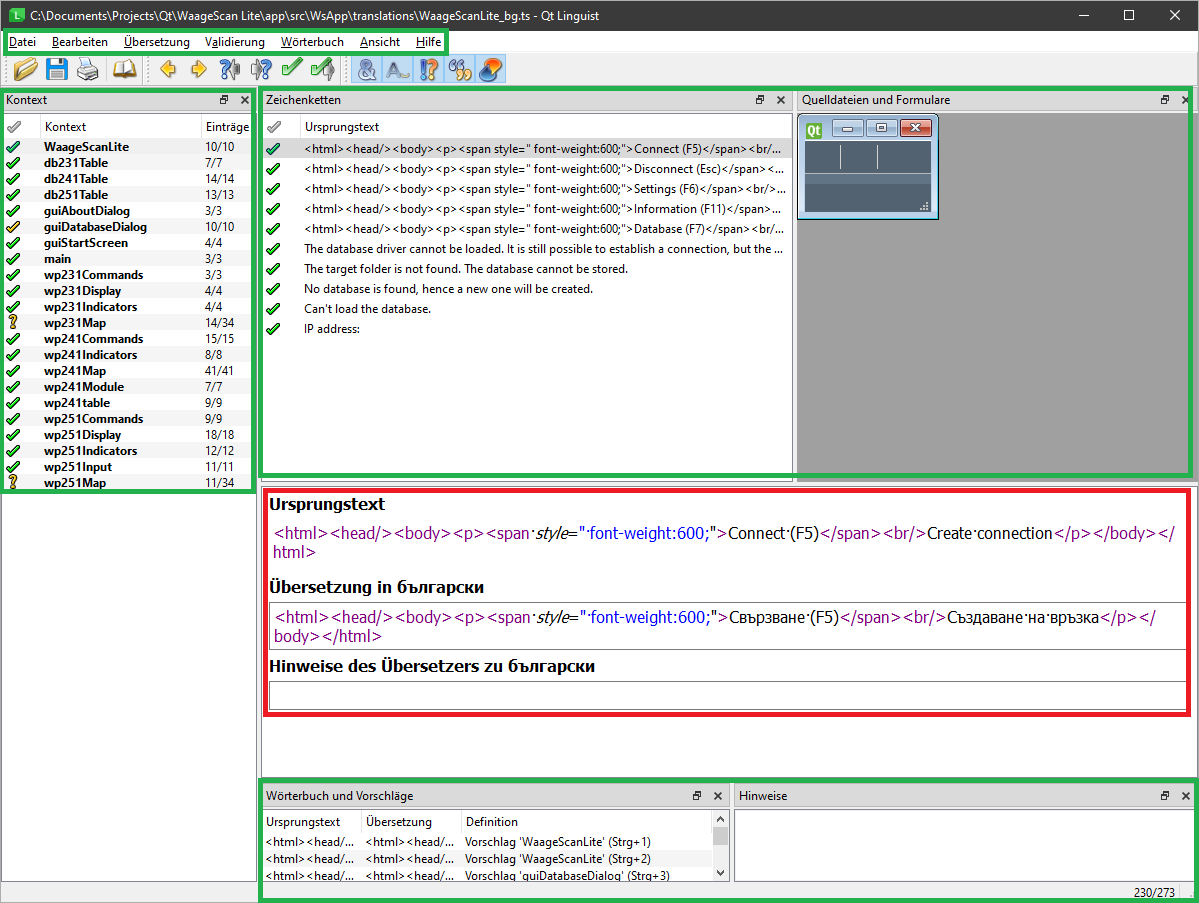
Task: Open the Ansicht menu
Action: [380, 42]
